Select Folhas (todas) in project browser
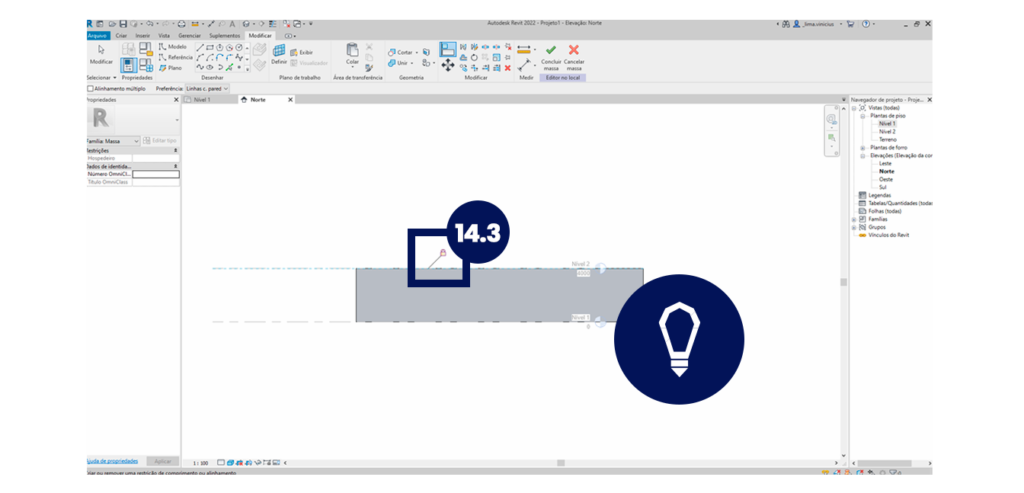Screen dimensions: 1024x493 point(884,211)
